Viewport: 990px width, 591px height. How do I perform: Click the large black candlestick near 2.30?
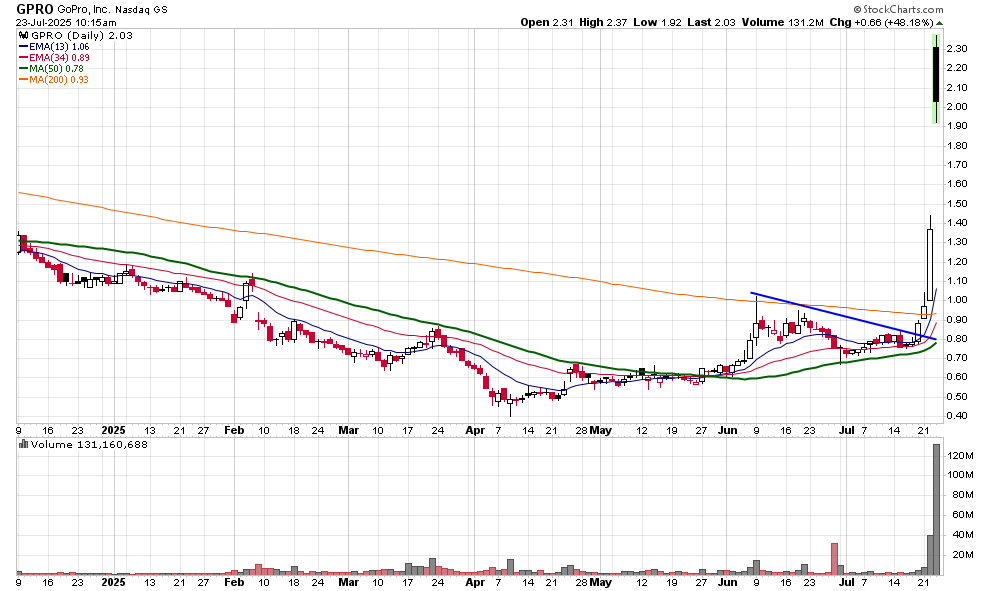click(936, 74)
